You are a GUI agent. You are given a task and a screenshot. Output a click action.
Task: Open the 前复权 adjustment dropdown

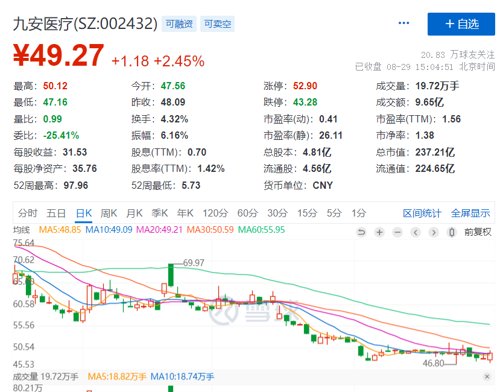pos(478,232)
